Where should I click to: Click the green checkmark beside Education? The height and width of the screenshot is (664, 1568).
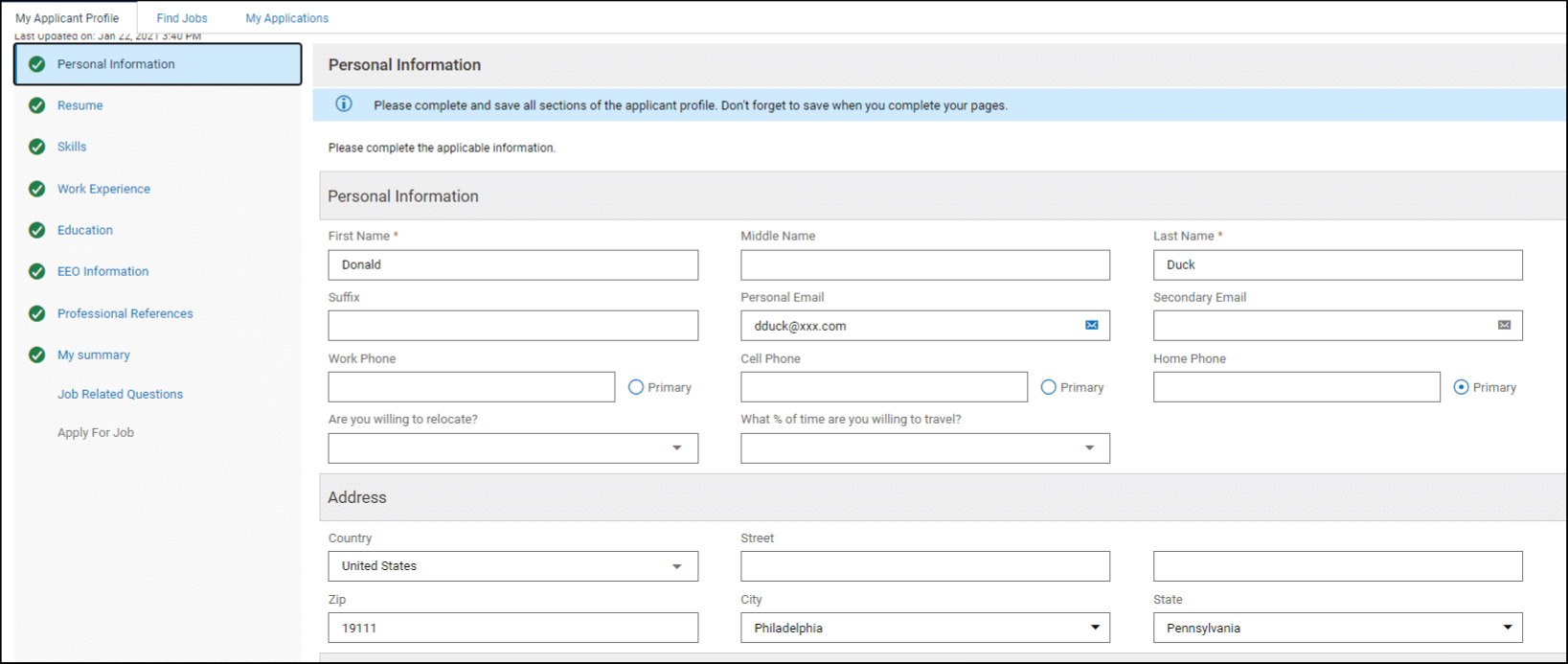37,230
